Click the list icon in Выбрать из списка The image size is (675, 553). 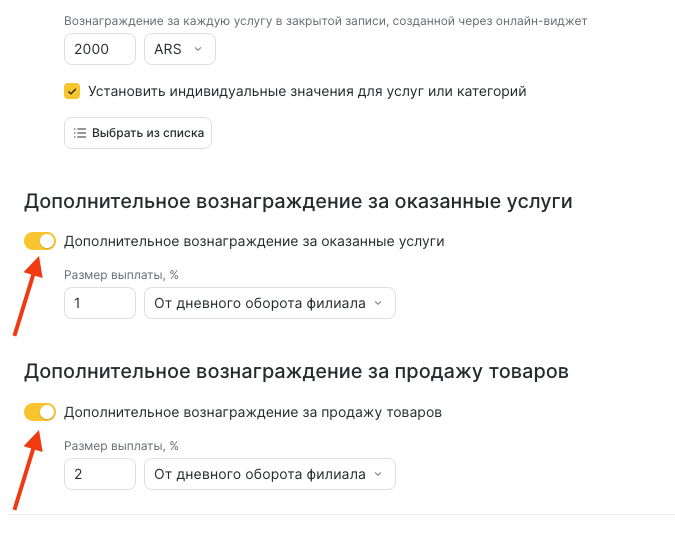pyautogui.click(x=80, y=133)
